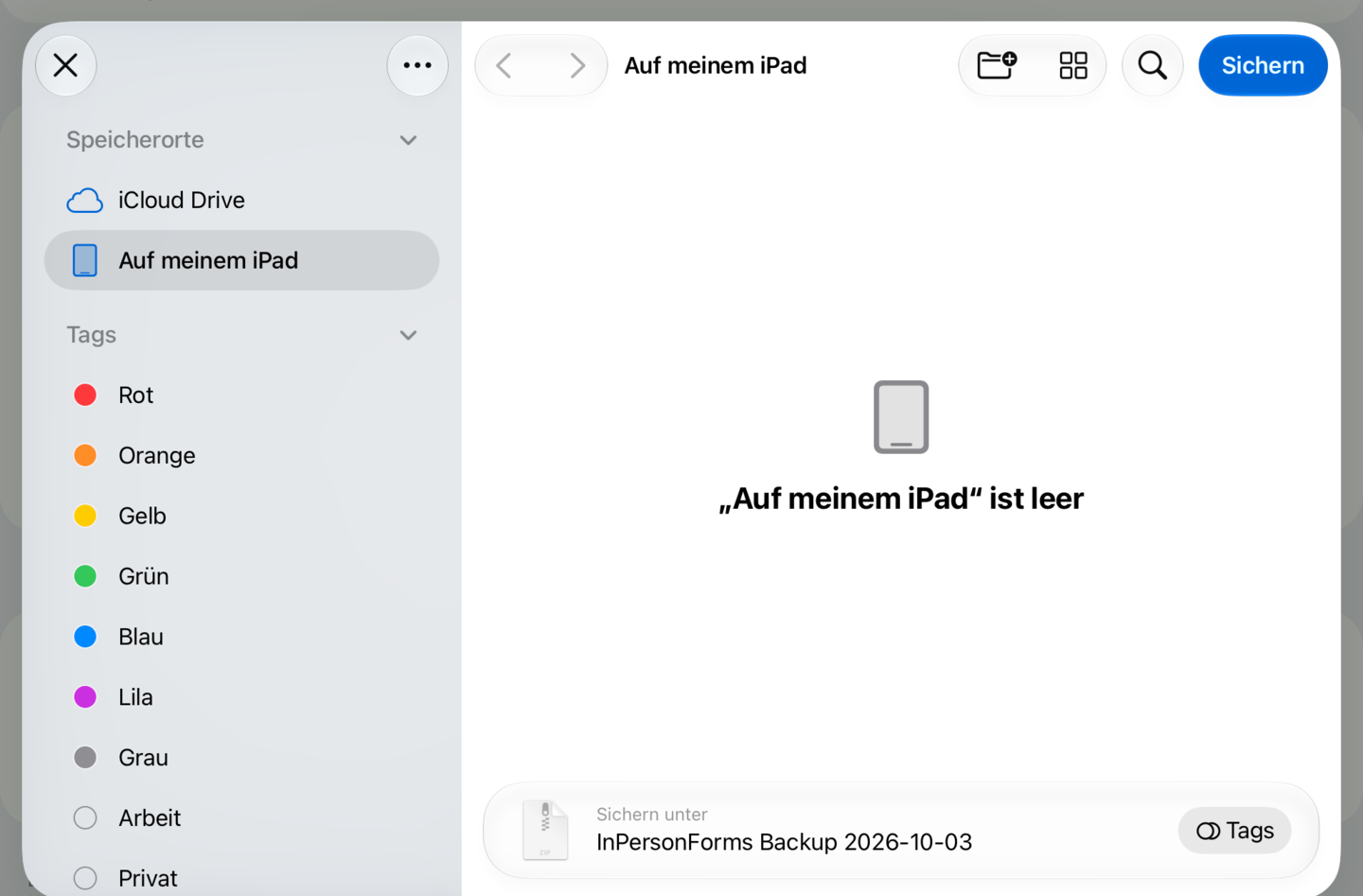Image resolution: width=1363 pixels, height=896 pixels.
Task: Edit the InPersonForms Backup filename field
Action: click(784, 842)
